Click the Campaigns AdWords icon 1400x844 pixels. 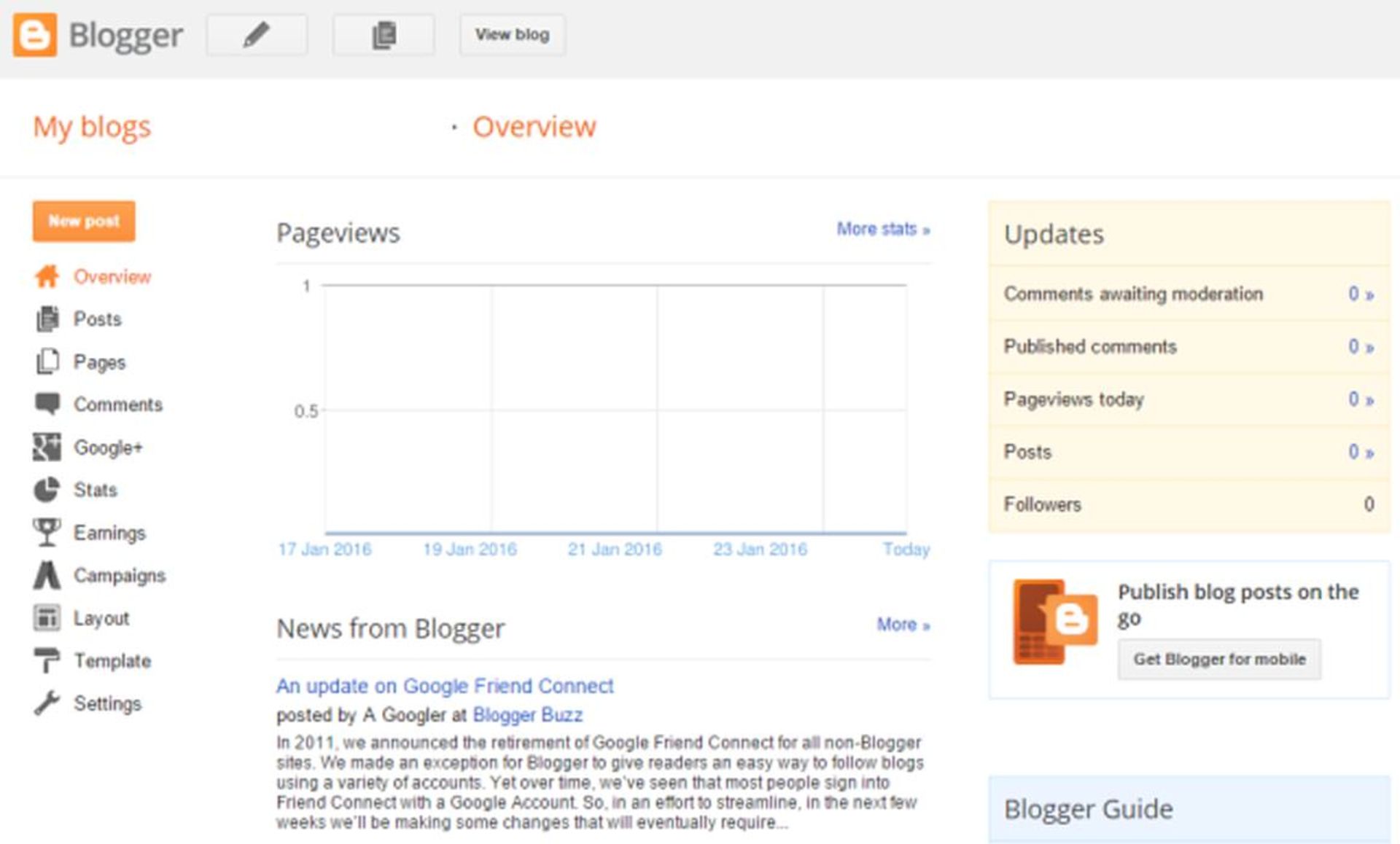[x=47, y=575]
